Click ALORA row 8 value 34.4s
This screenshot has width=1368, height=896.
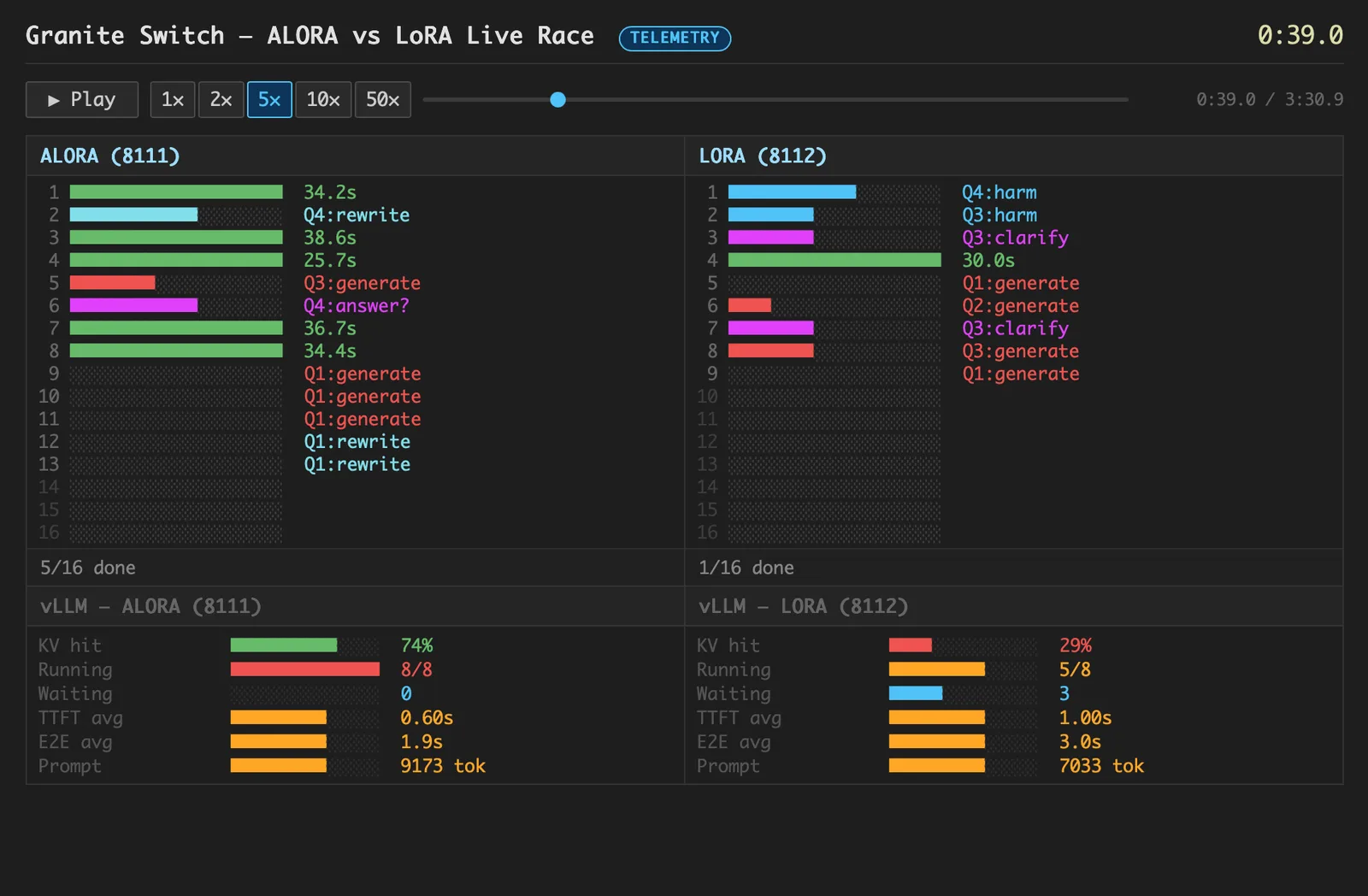(x=330, y=351)
